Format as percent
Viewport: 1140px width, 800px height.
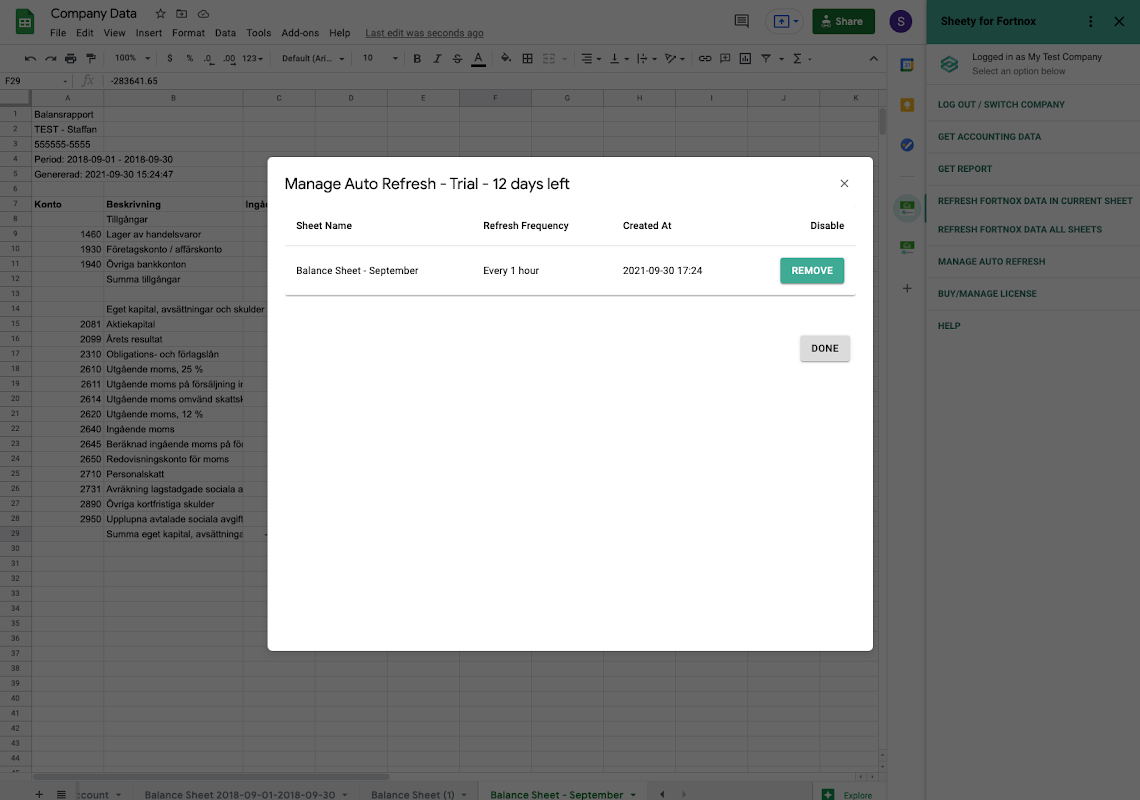pos(190,58)
